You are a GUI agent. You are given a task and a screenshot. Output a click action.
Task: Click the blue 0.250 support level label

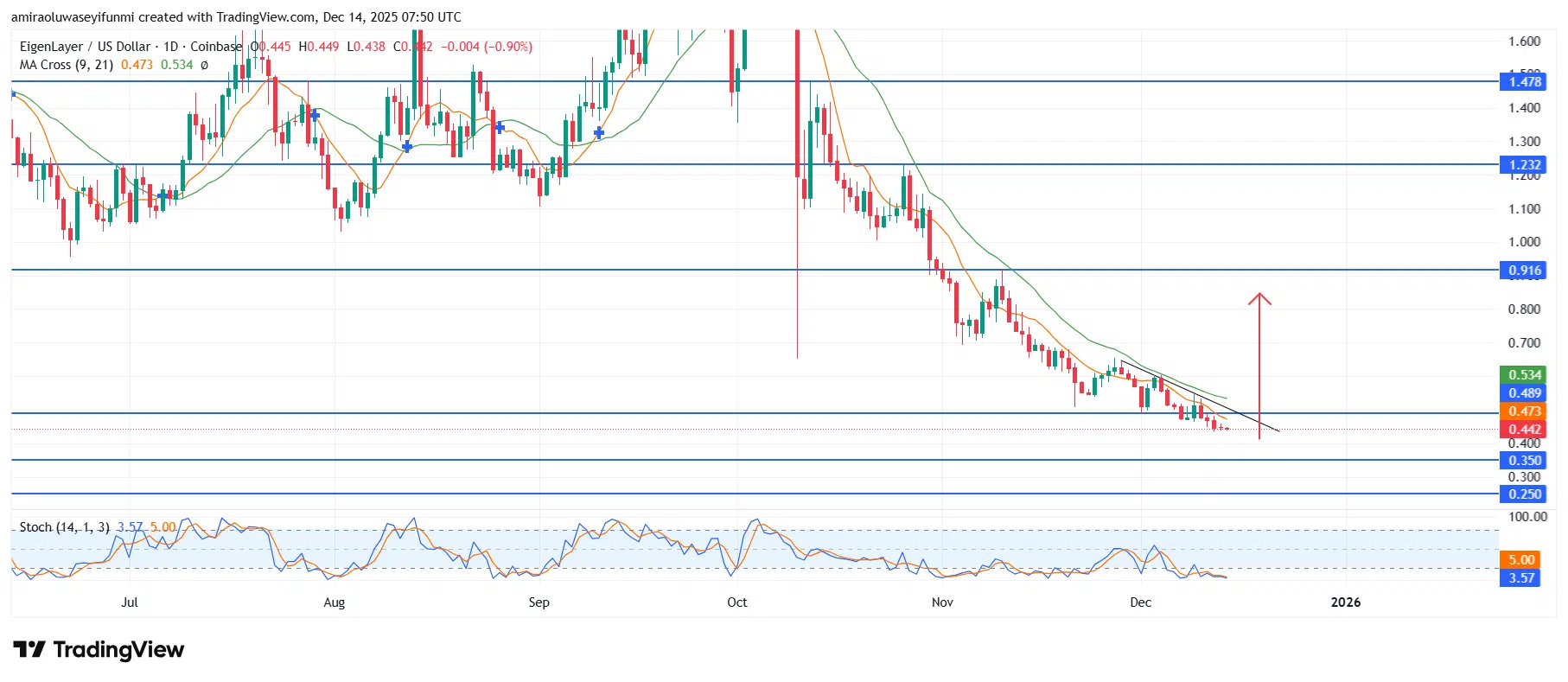(1524, 494)
